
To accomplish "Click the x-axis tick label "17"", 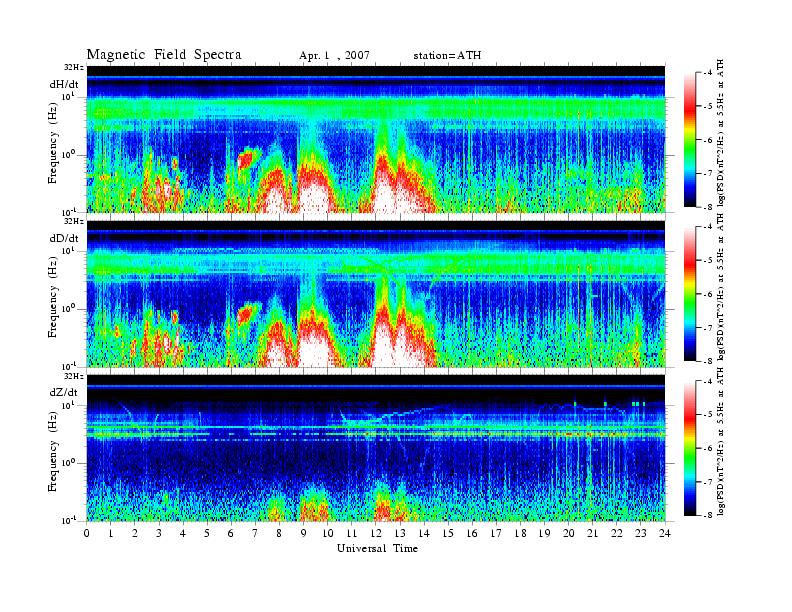I will 497,533.
